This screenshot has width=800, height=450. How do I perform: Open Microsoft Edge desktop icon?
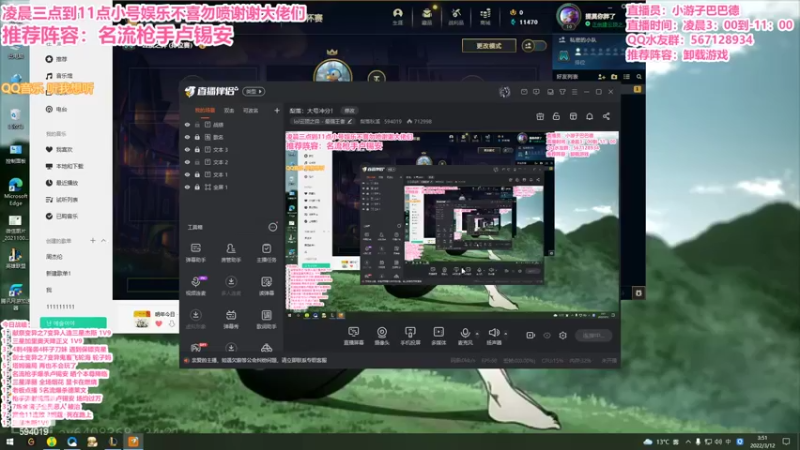click(15, 191)
